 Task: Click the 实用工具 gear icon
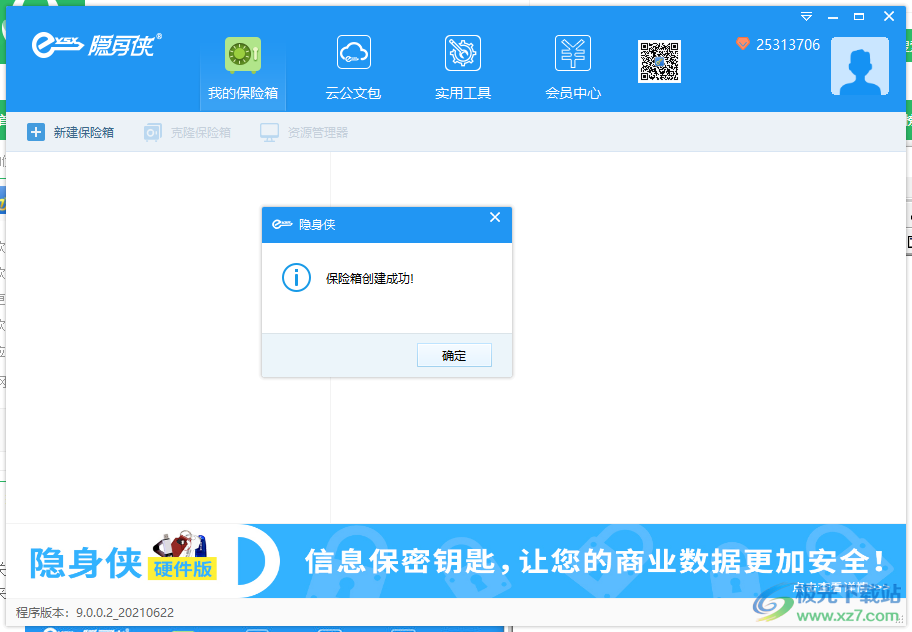point(462,52)
